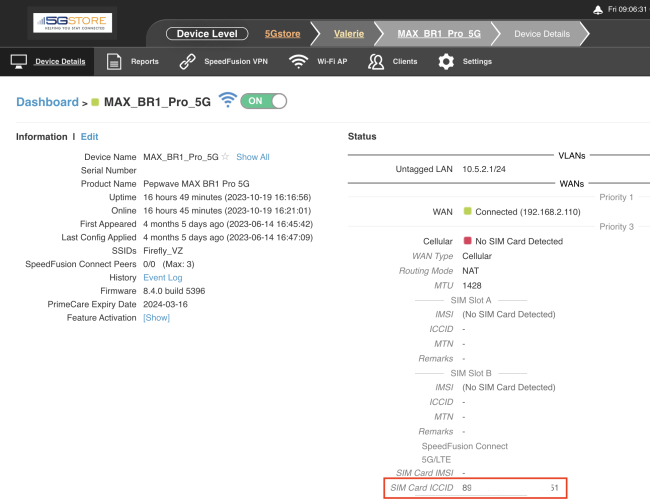Click the 5GStore logo
The width and height of the screenshot is (650, 500).
(73, 22)
